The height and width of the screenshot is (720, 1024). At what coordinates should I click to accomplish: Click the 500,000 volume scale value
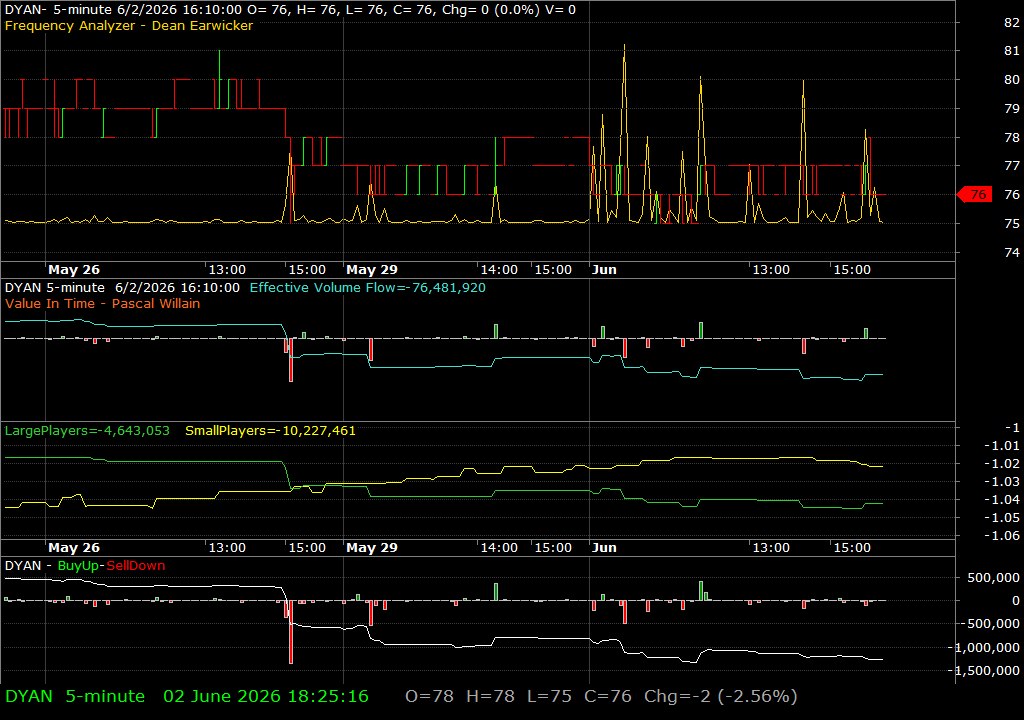click(x=993, y=578)
